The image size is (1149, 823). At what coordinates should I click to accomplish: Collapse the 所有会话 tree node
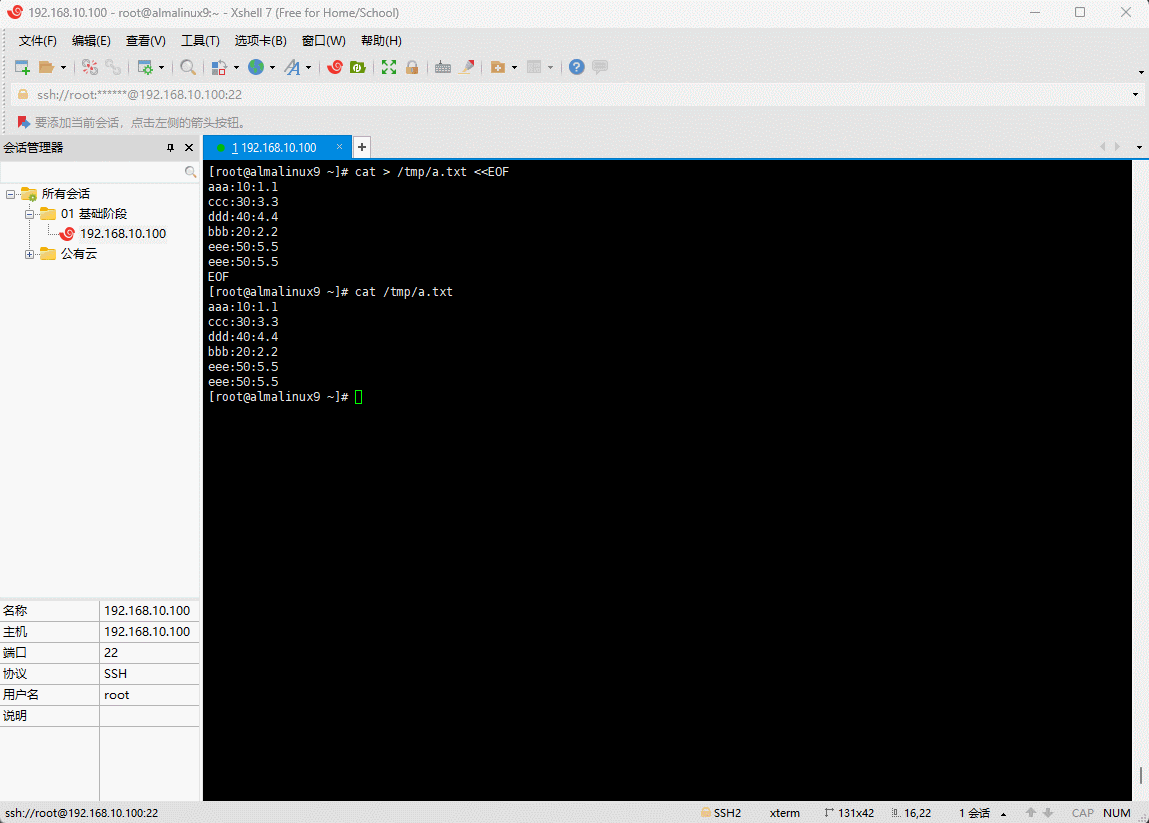10,194
